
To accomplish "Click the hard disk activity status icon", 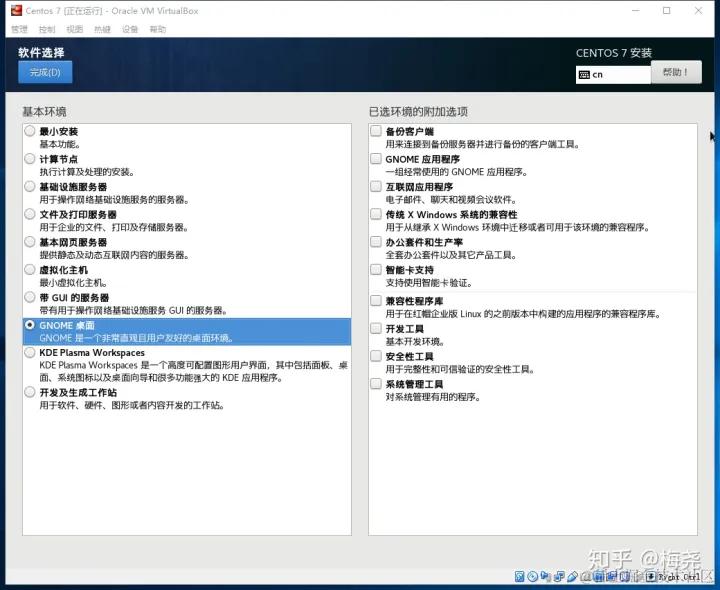I will click(x=519, y=577).
